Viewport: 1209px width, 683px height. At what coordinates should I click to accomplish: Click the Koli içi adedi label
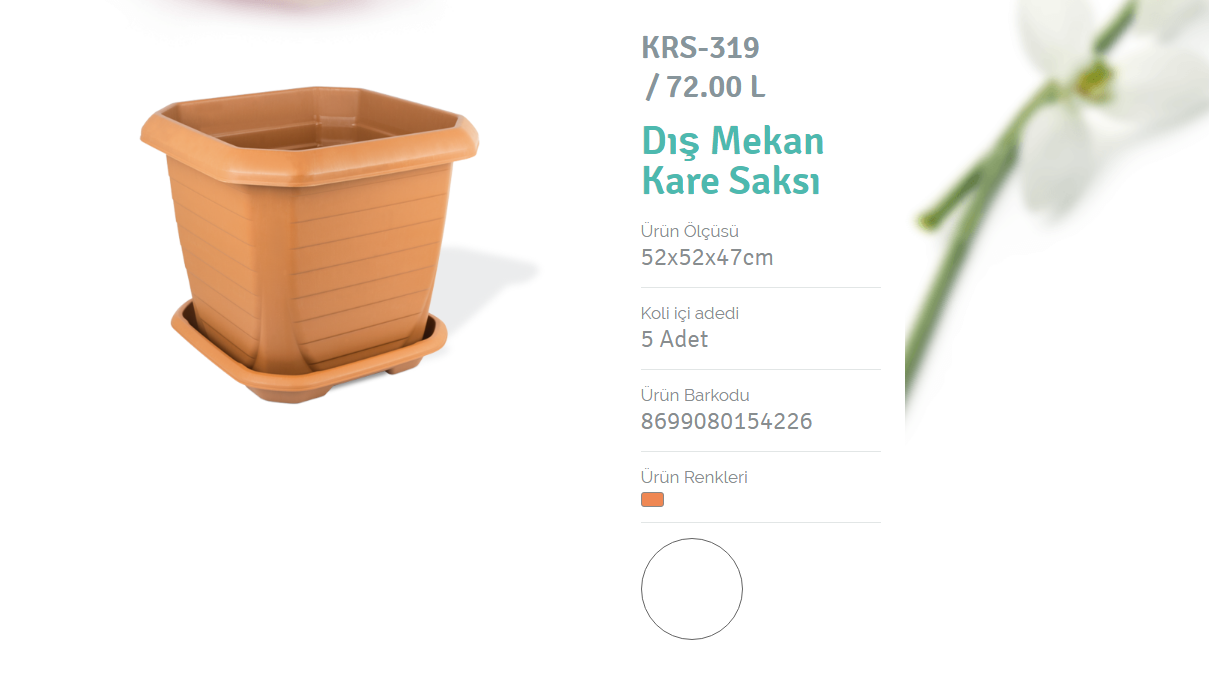[690, 313]
